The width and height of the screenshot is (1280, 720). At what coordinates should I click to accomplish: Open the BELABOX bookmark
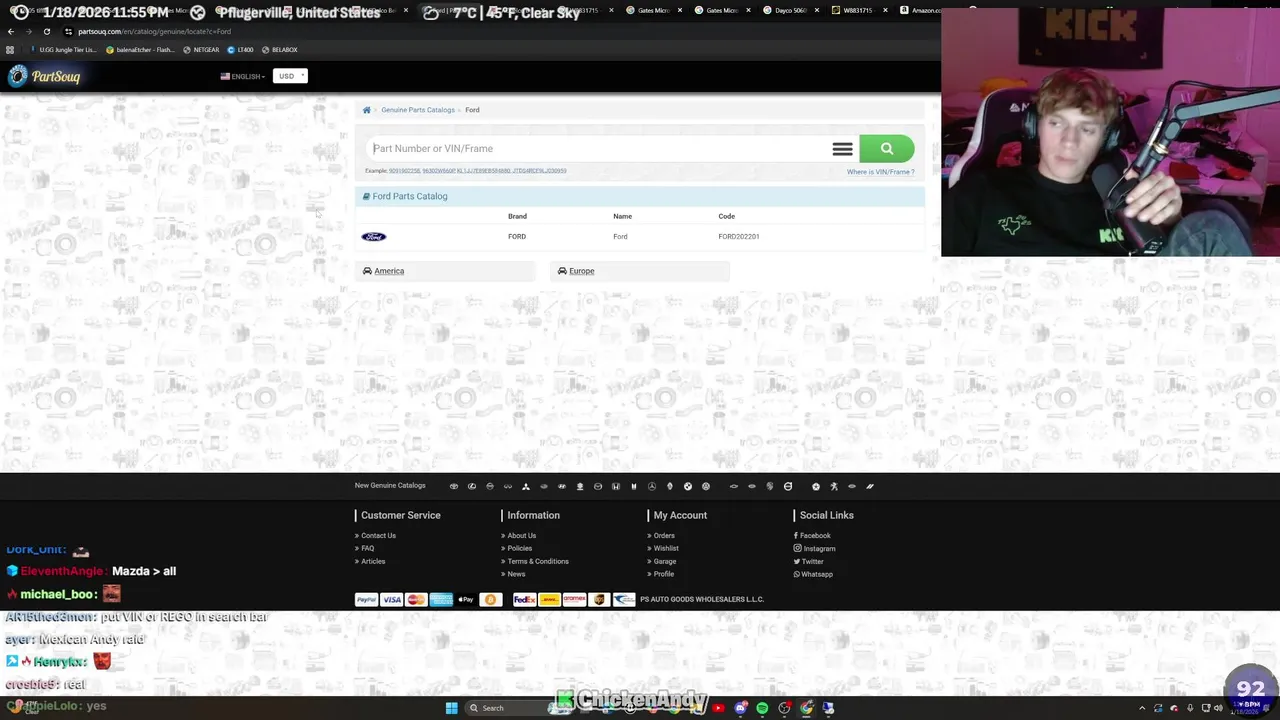pyautogui.click(x=279, y=50)
